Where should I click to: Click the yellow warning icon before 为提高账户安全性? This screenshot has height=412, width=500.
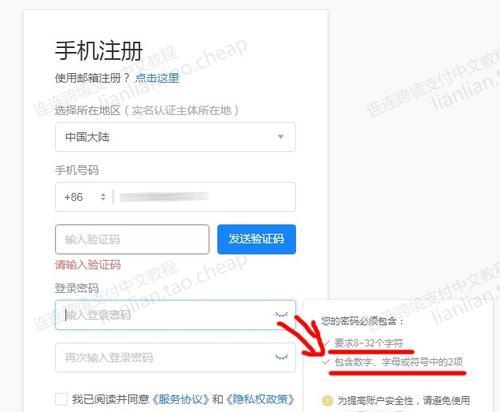(327, 400)
